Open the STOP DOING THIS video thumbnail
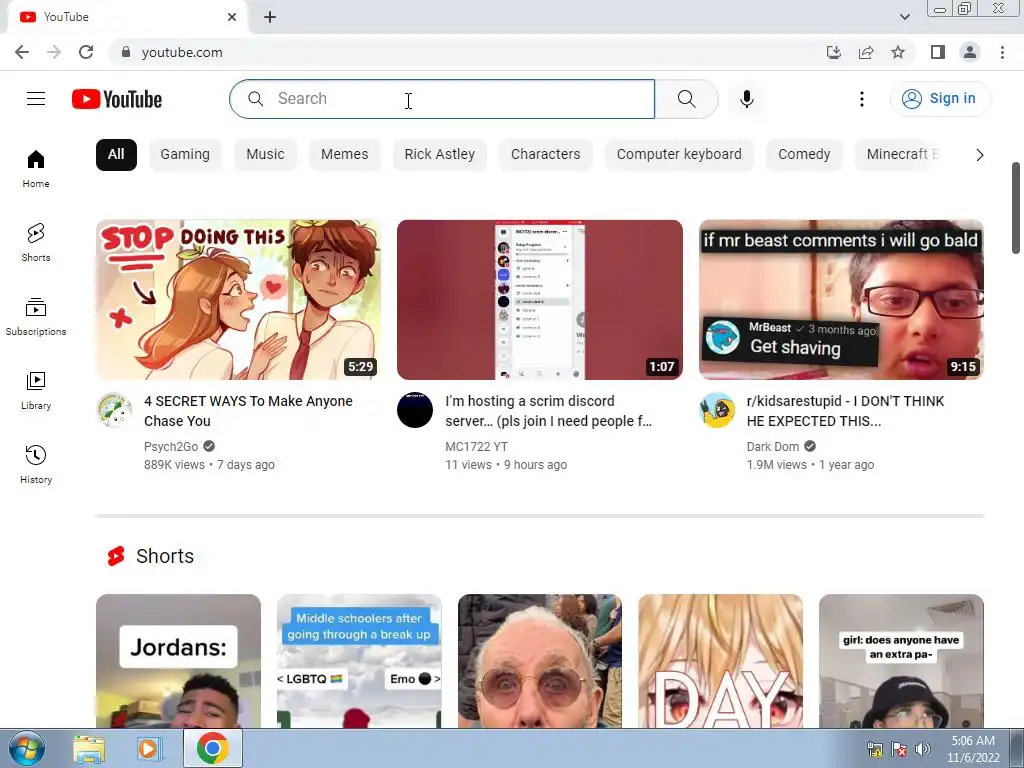The height and width of the screenshot is (768, 1024). pyautogui.click(x=238, y=300)
